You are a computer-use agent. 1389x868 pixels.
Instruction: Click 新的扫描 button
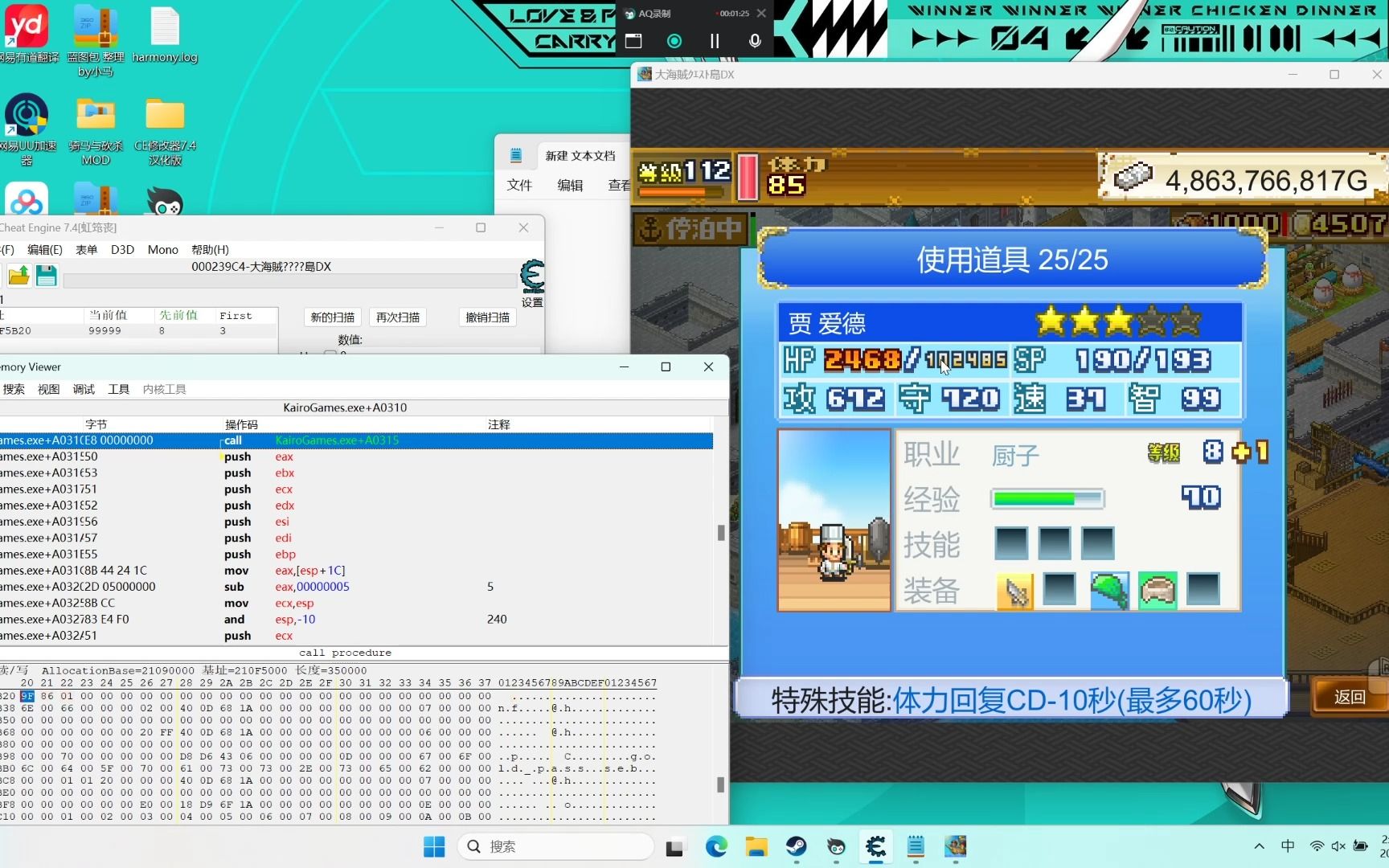[333, 317]
